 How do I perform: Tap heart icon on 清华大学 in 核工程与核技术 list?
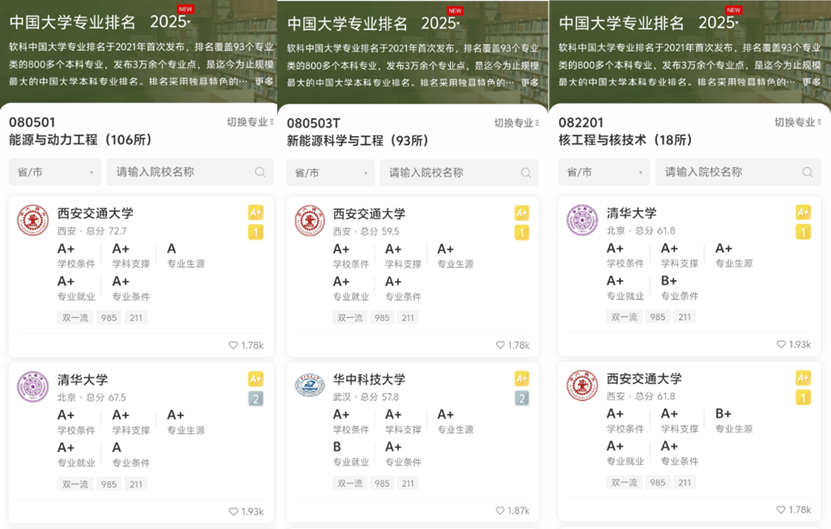coord(781,345)
